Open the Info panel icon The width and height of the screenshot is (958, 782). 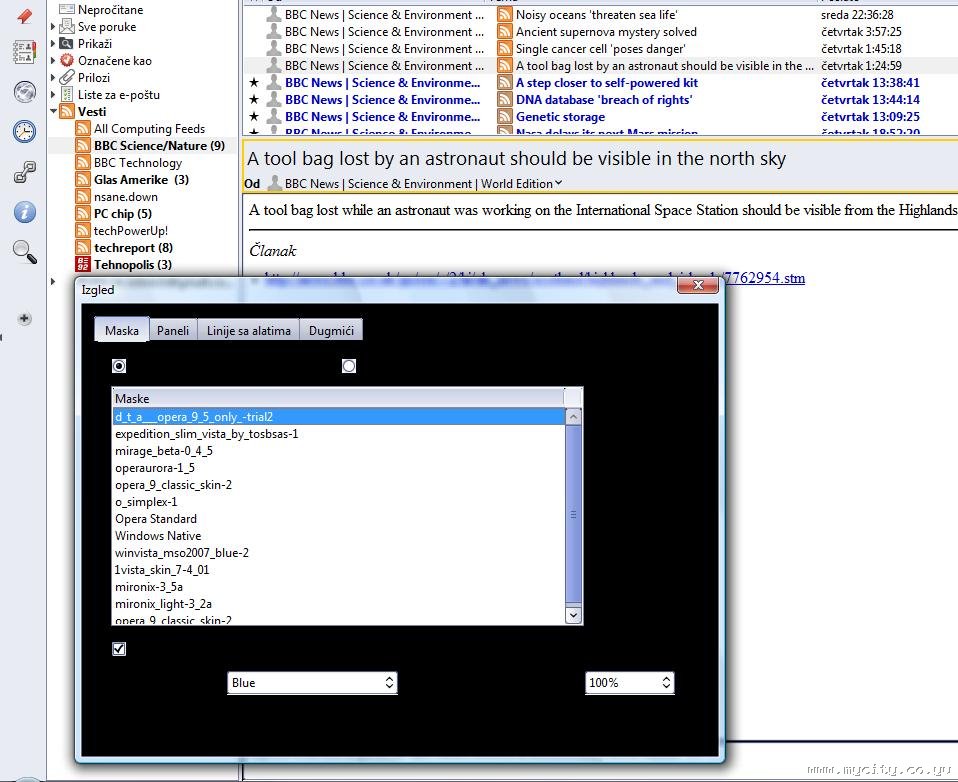[24, 212]
